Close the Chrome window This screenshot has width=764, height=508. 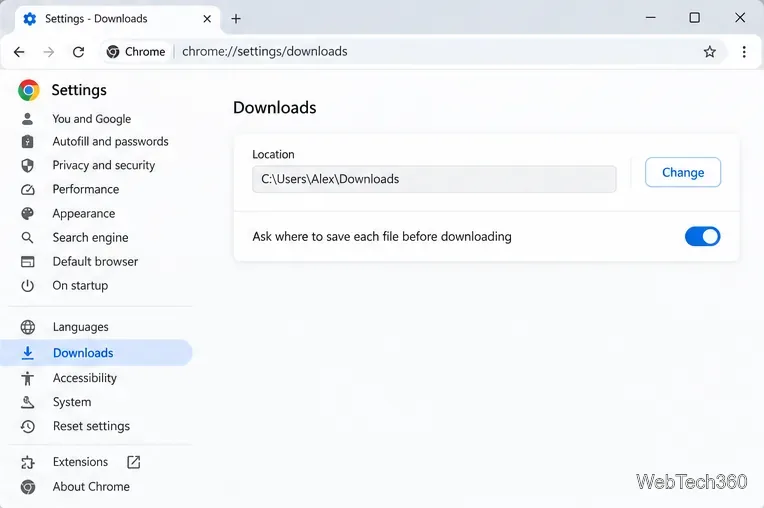(740, 18)
